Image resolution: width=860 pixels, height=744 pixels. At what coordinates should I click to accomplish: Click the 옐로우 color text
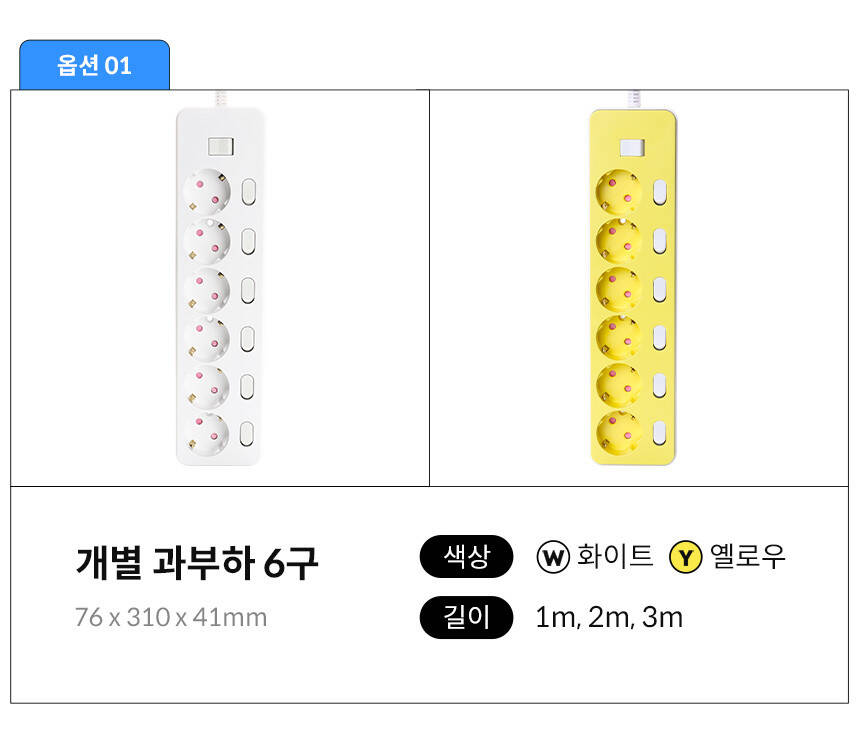click(x=748, y=557)
